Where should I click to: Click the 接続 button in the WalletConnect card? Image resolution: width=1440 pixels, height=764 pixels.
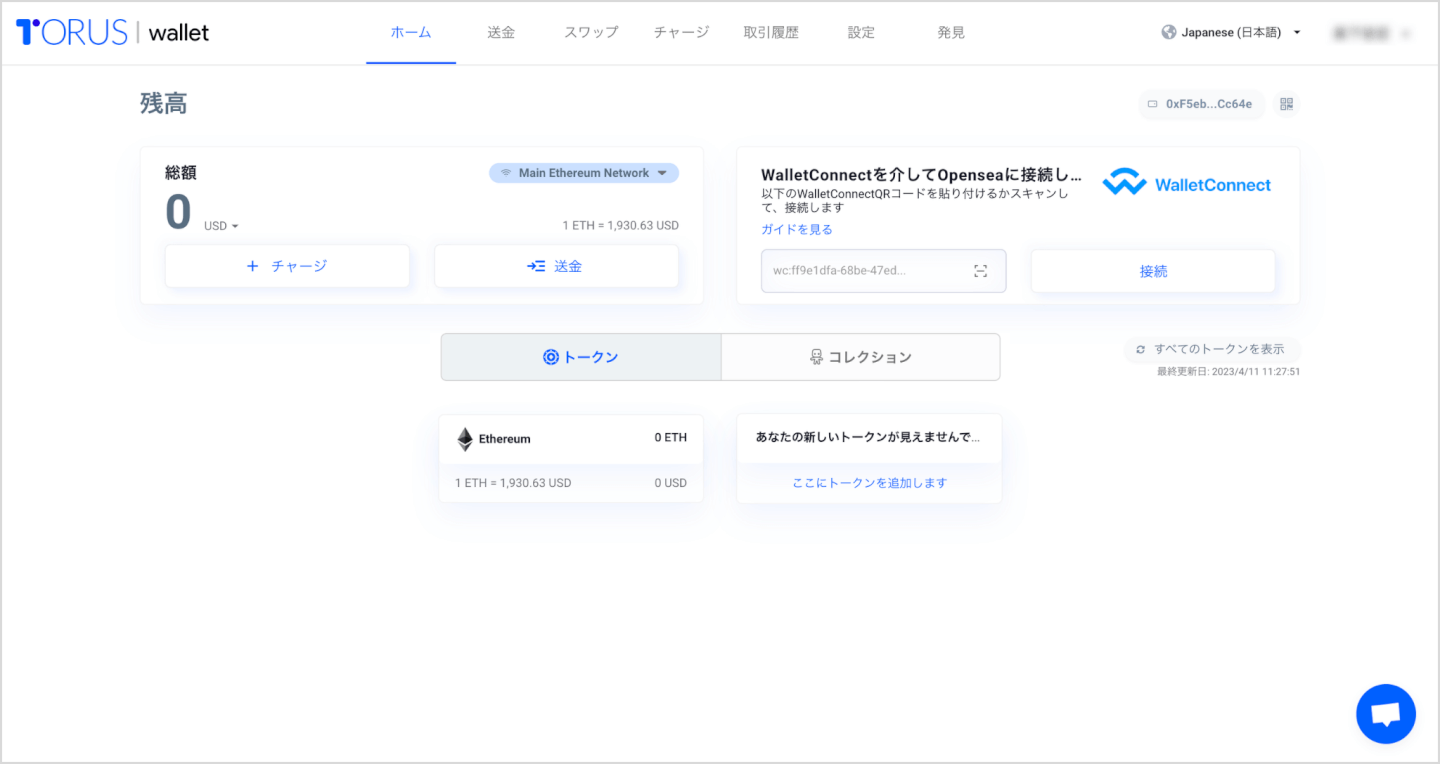point(1152,270)
